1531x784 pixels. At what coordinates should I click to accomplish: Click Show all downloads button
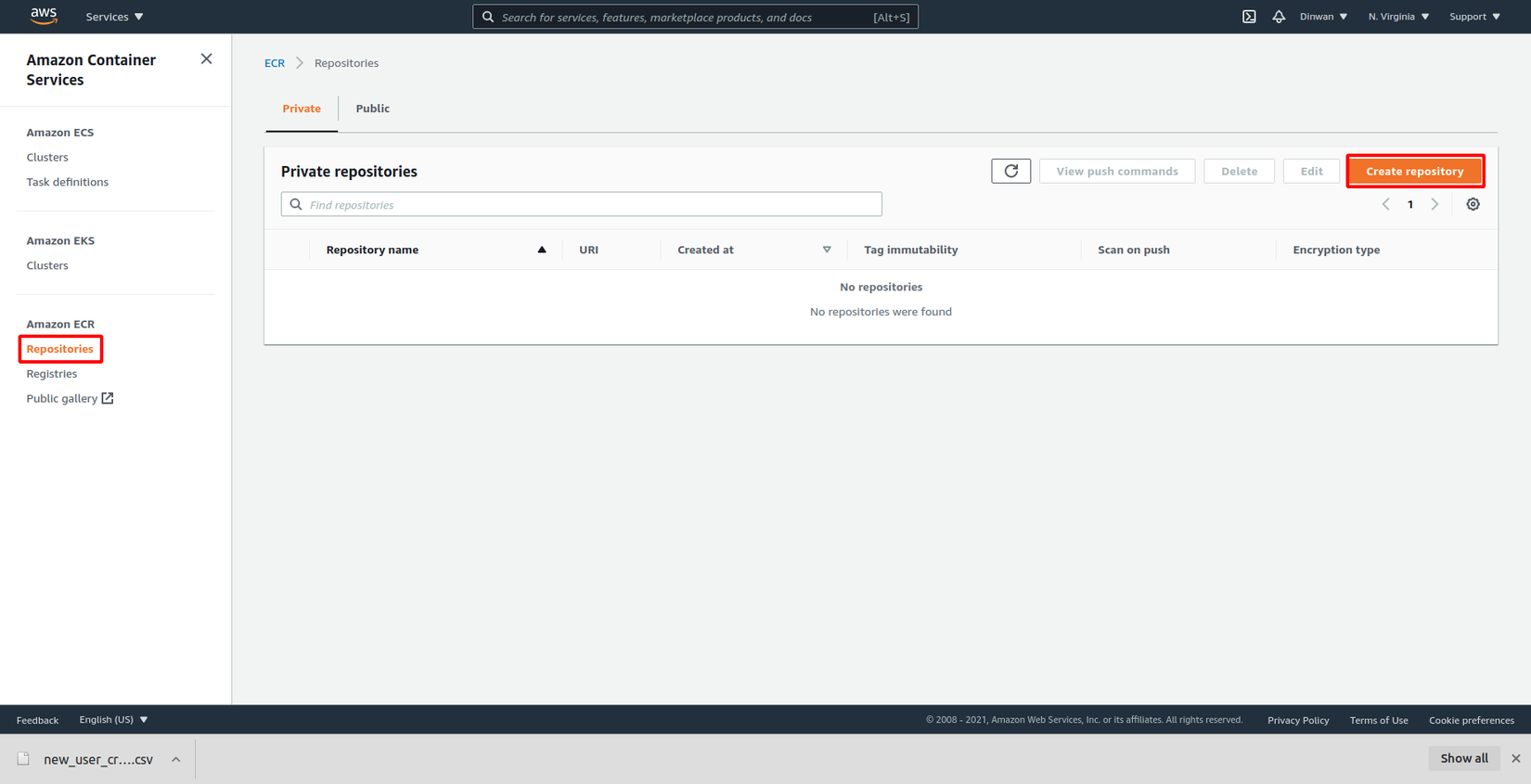1464,759
